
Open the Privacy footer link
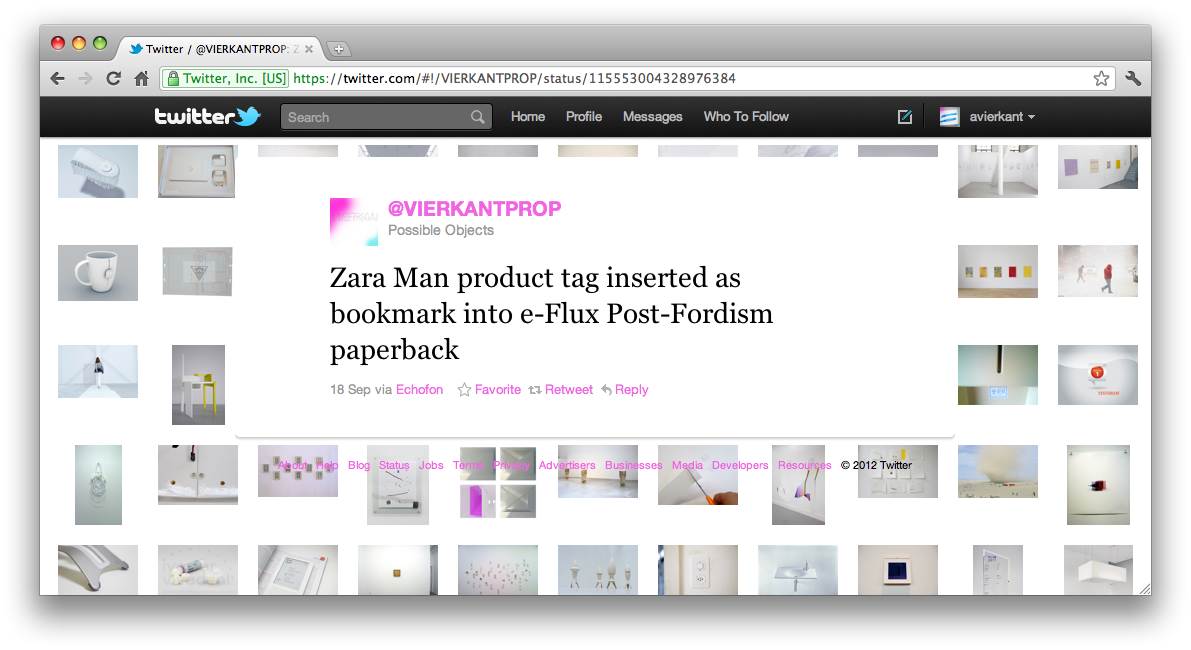[x=511, y=465]
